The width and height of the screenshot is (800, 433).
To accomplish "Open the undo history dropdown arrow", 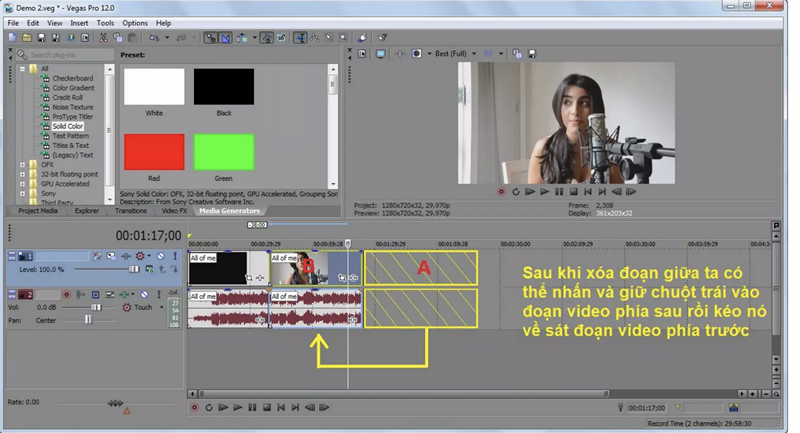I will pos(167,38).
